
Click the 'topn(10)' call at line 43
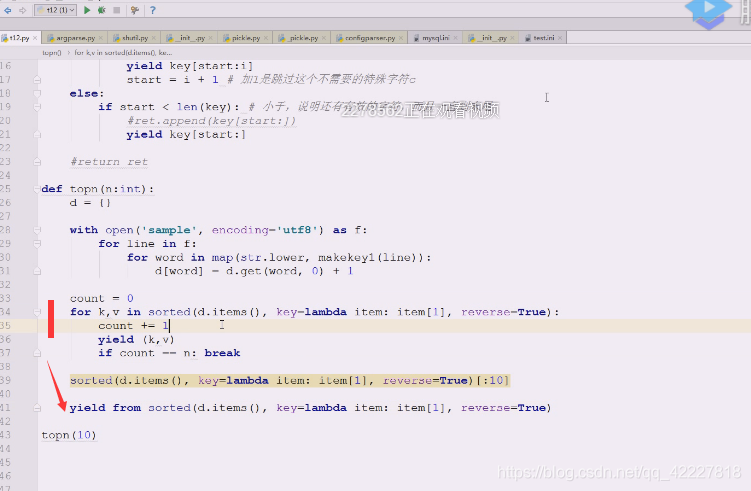[x=69, y=435]
